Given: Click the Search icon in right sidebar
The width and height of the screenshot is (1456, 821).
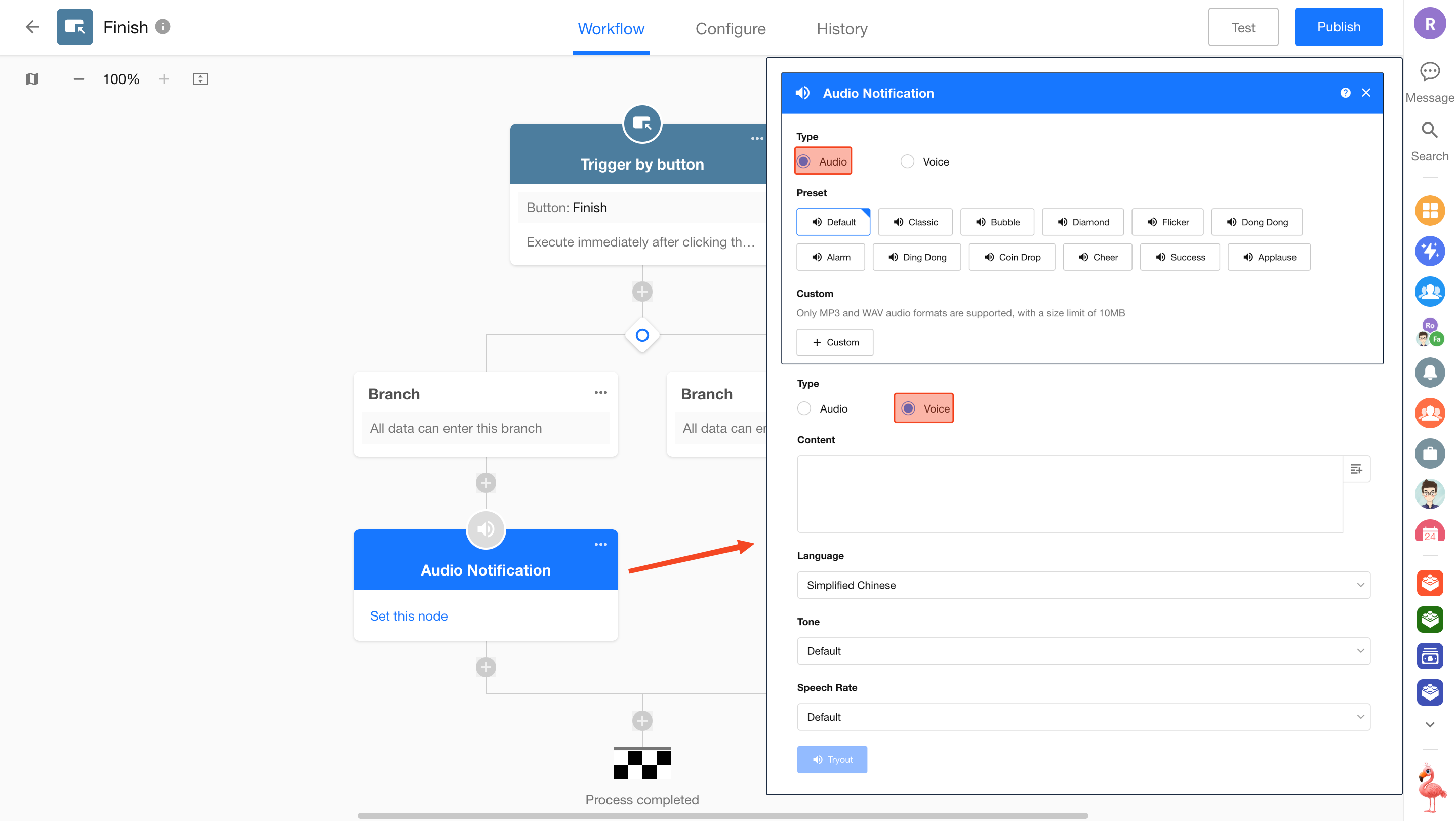Looking at the screenshot, I should (x=1430, y=131).
